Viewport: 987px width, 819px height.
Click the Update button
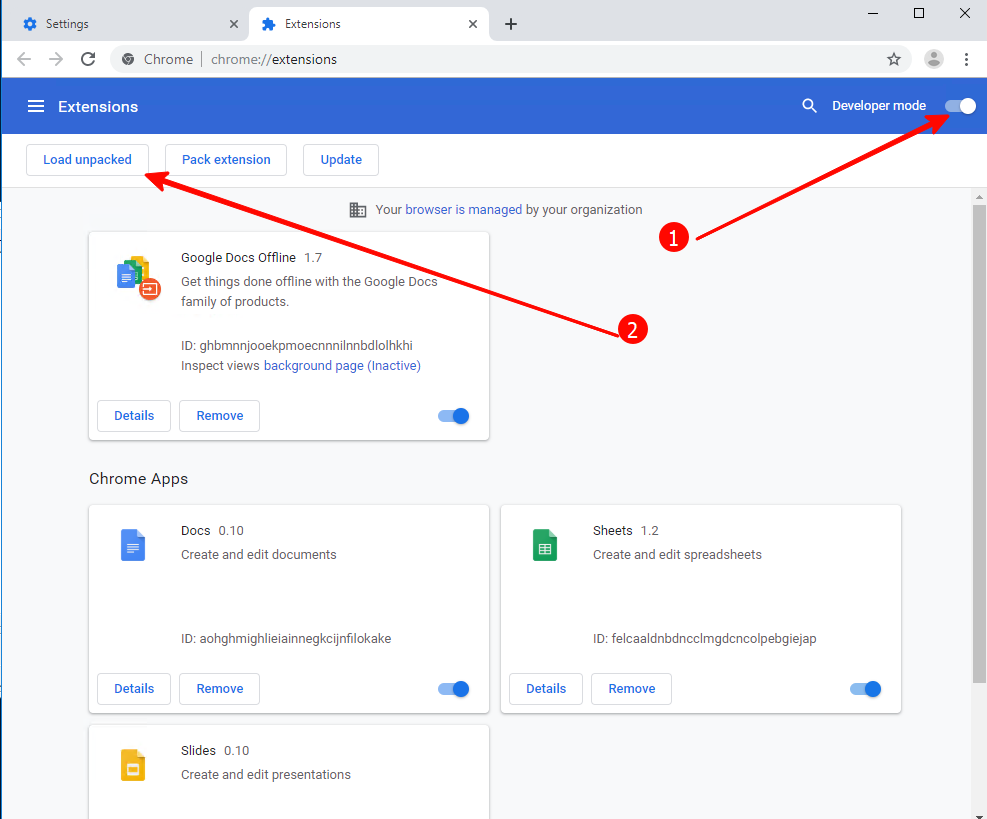[341, 160]
